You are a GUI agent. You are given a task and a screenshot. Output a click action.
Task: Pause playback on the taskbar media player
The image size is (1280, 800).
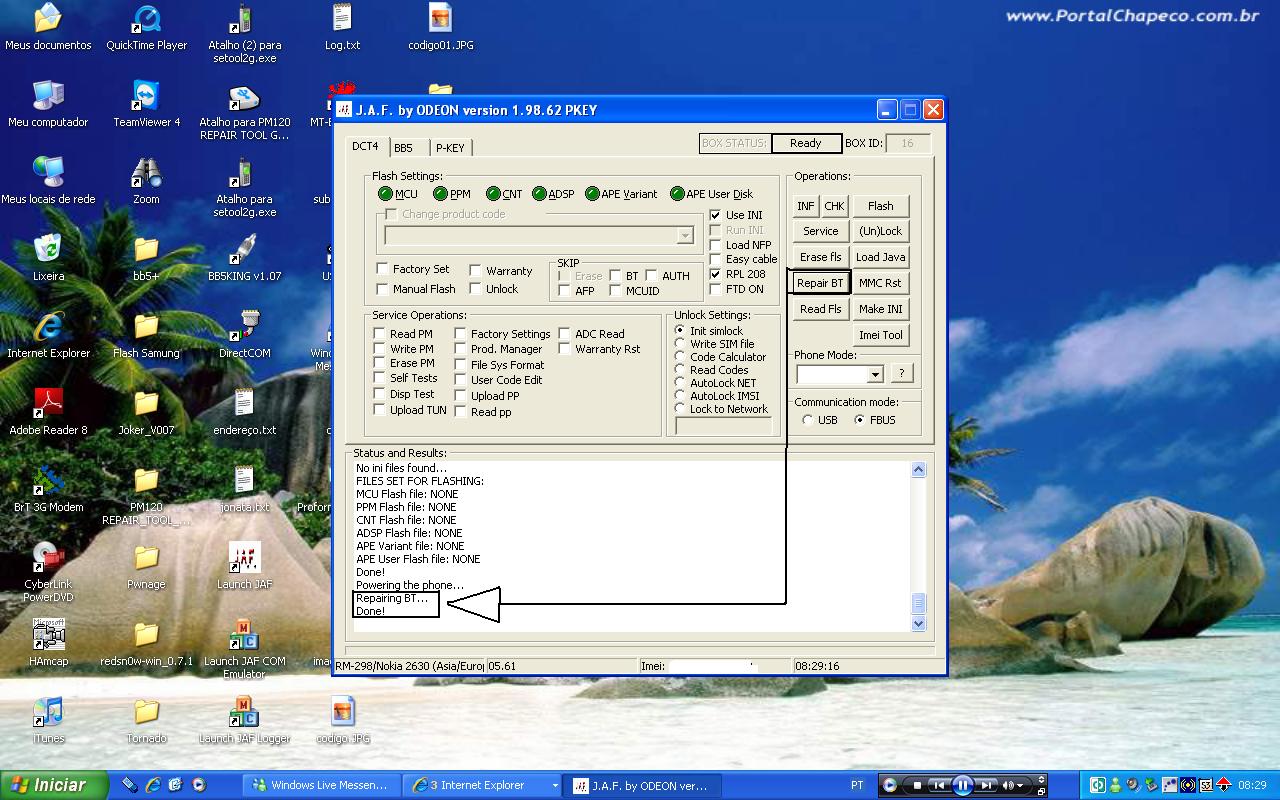point(963,785)
